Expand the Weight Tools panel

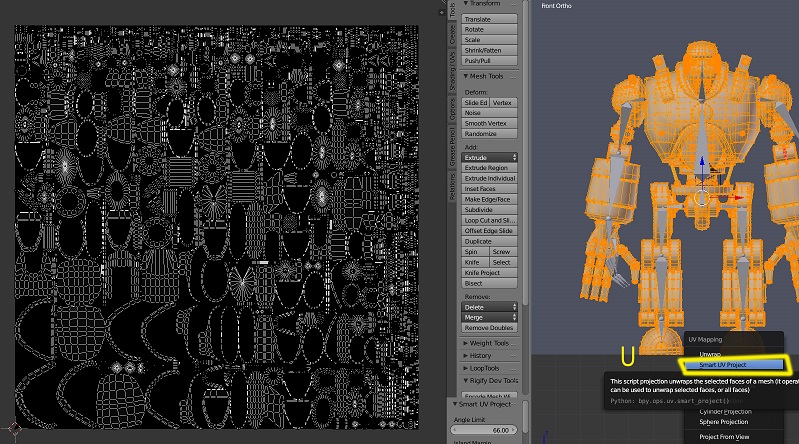pos(489,343)
